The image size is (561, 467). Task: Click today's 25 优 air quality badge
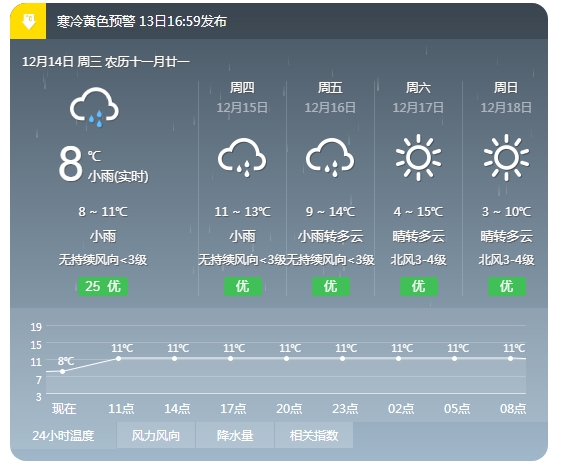coord(103,286)
